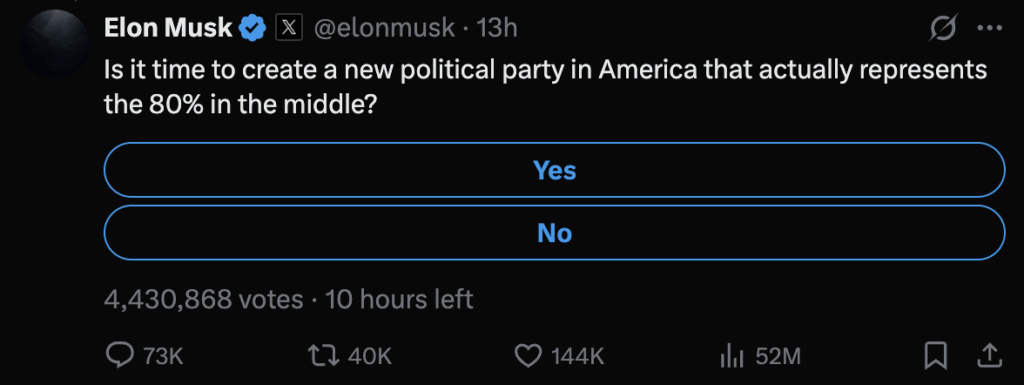Click the repost arrows icon
Viewport: 1024px width, 385px height.
pyautogui.click(x=325, y=356)
